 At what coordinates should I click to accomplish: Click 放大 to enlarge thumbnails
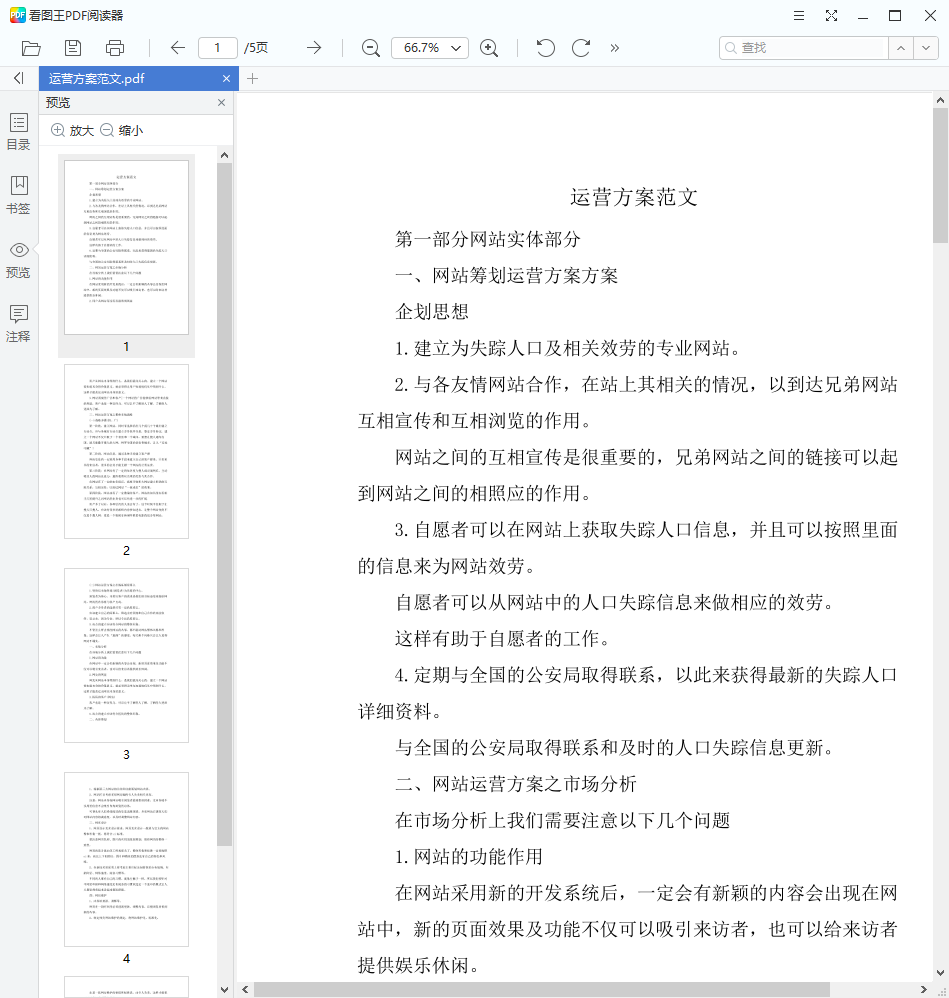point(73,130)
